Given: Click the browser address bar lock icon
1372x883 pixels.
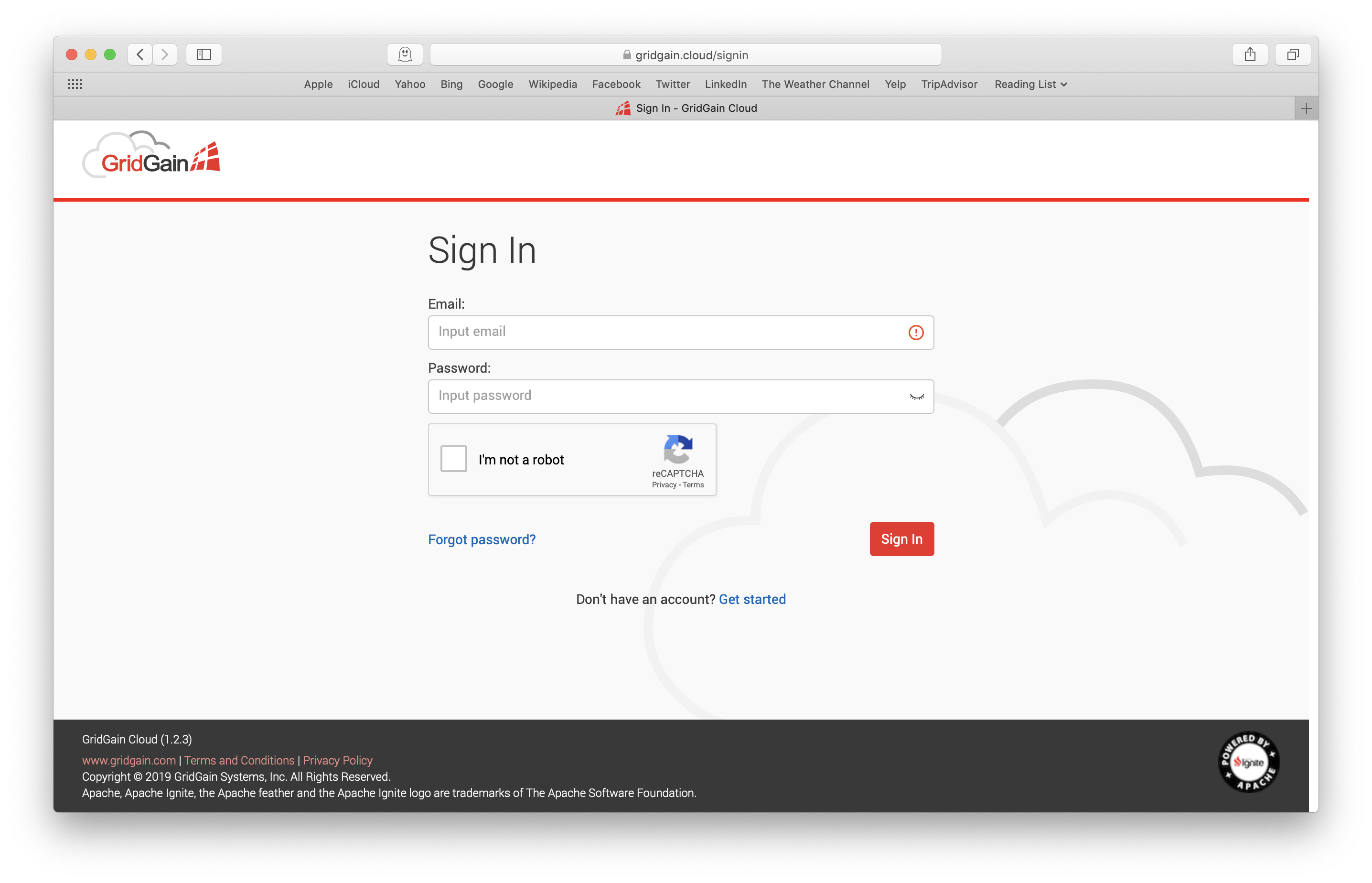Looking at the screenshot, I should [x=623, y=54].
